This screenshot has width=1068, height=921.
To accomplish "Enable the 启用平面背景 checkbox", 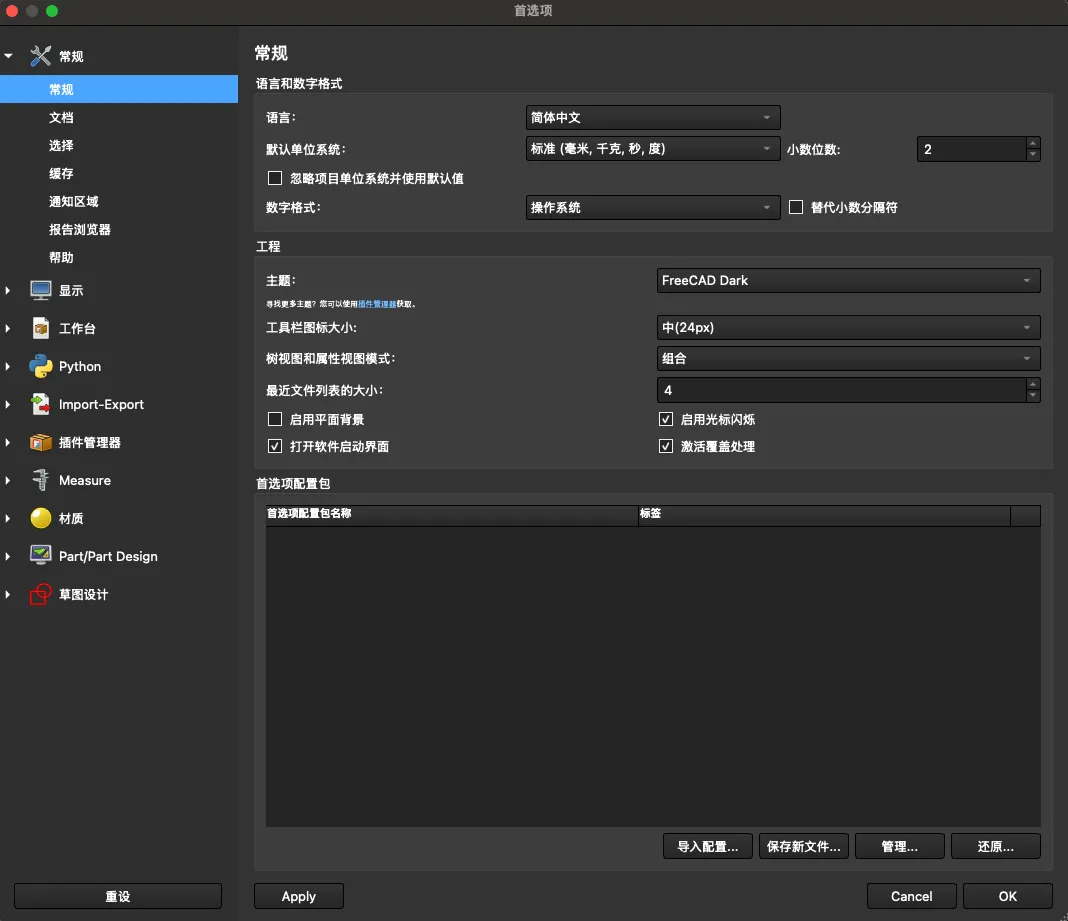I will click(275, 420).
